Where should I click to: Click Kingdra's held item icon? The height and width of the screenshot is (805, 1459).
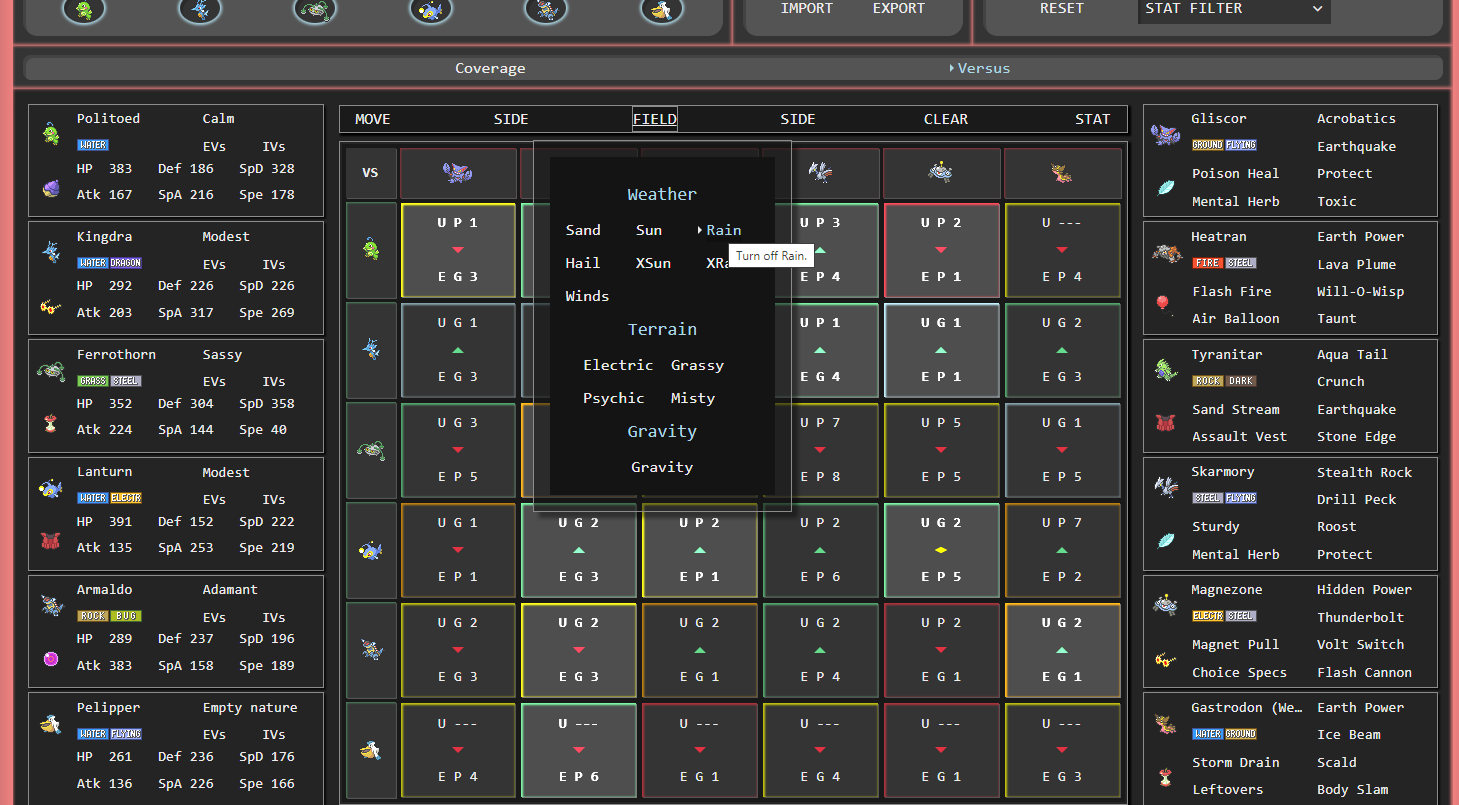[x=50, y=306]
